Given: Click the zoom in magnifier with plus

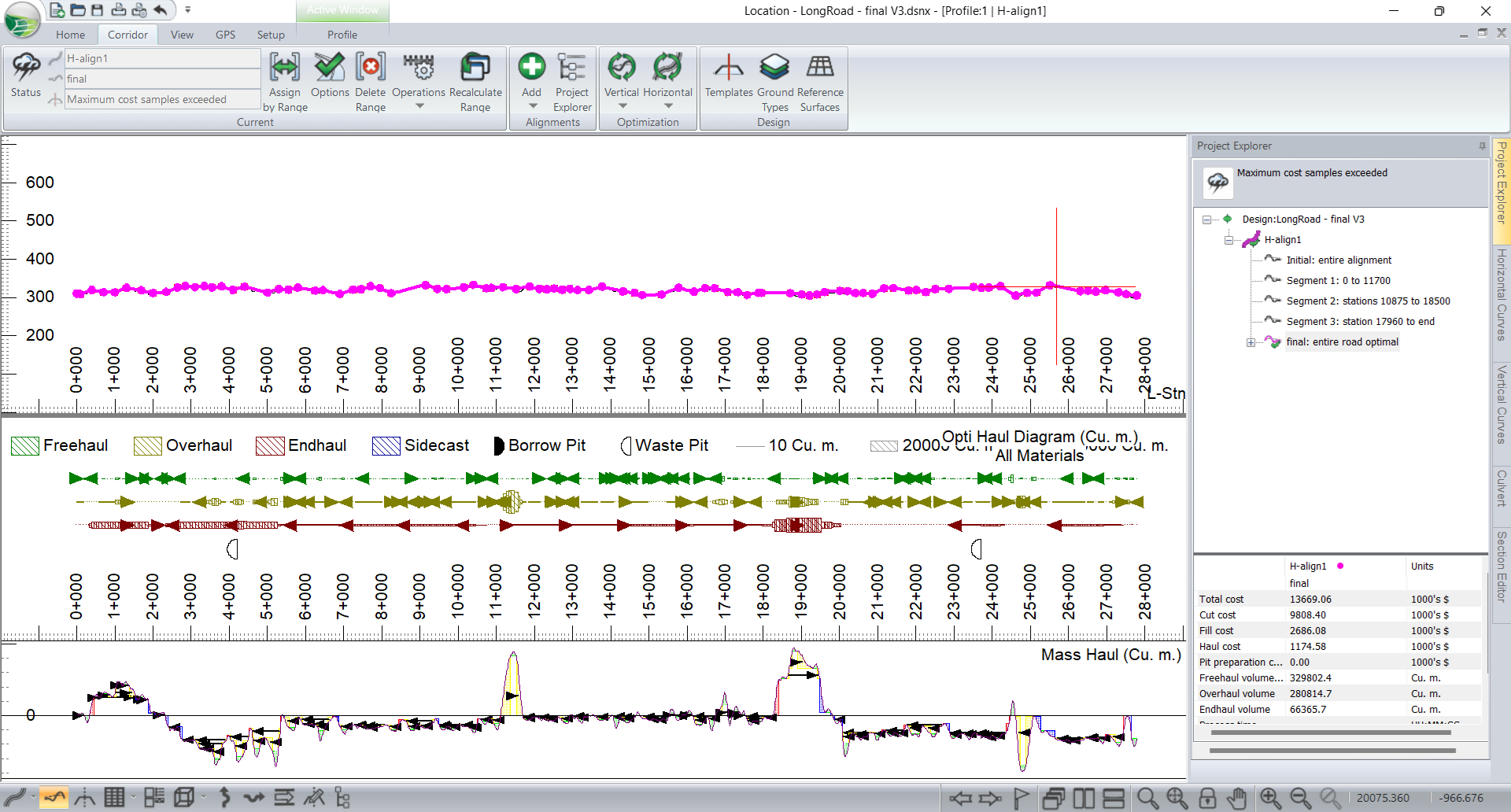Looking at the screenshot, I should (x=1269, y=799).
